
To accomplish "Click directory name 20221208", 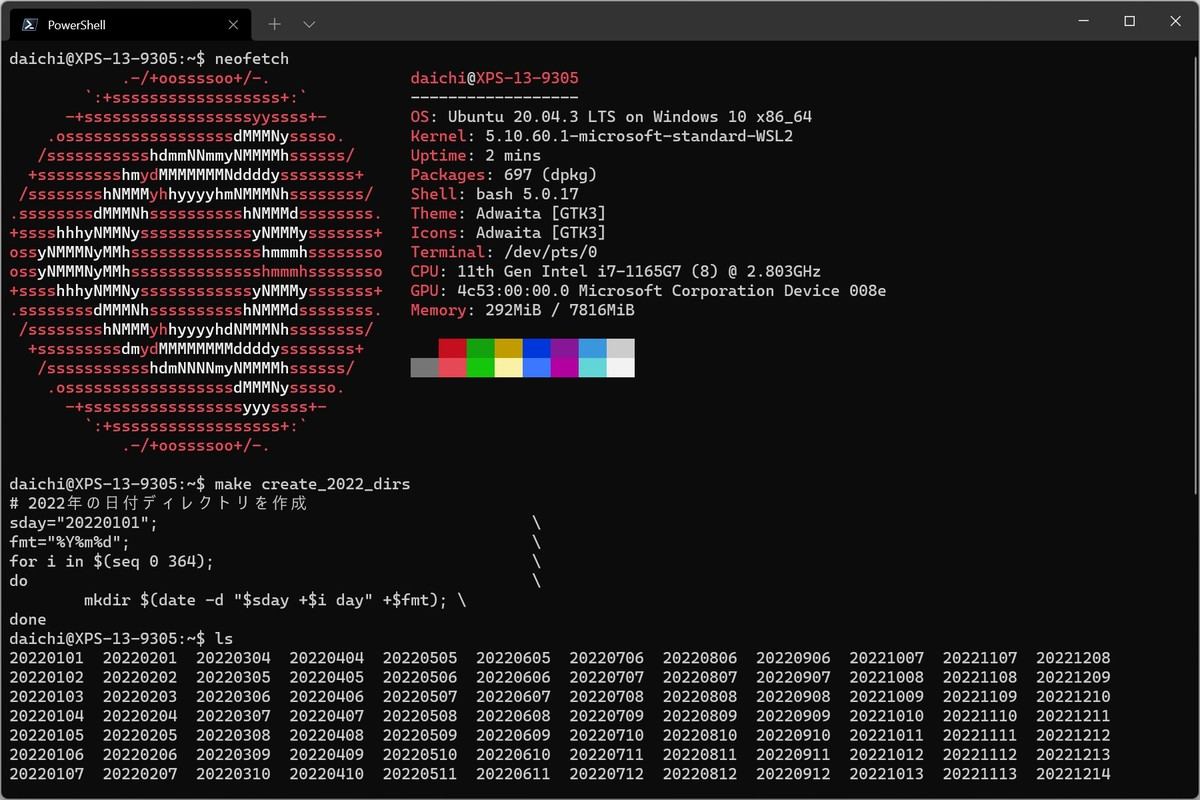I will tap(1073, 658).
